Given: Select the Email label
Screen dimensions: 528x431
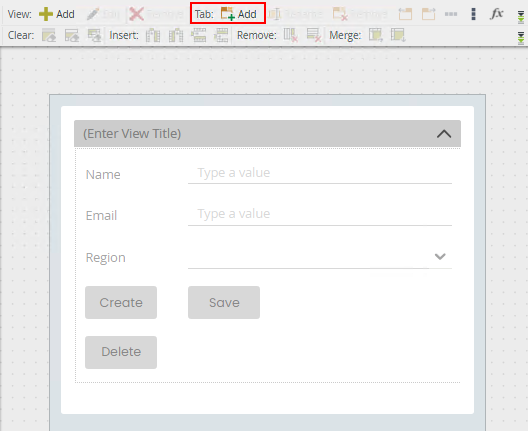Looking at the screenshot, I should pos(101,216).
